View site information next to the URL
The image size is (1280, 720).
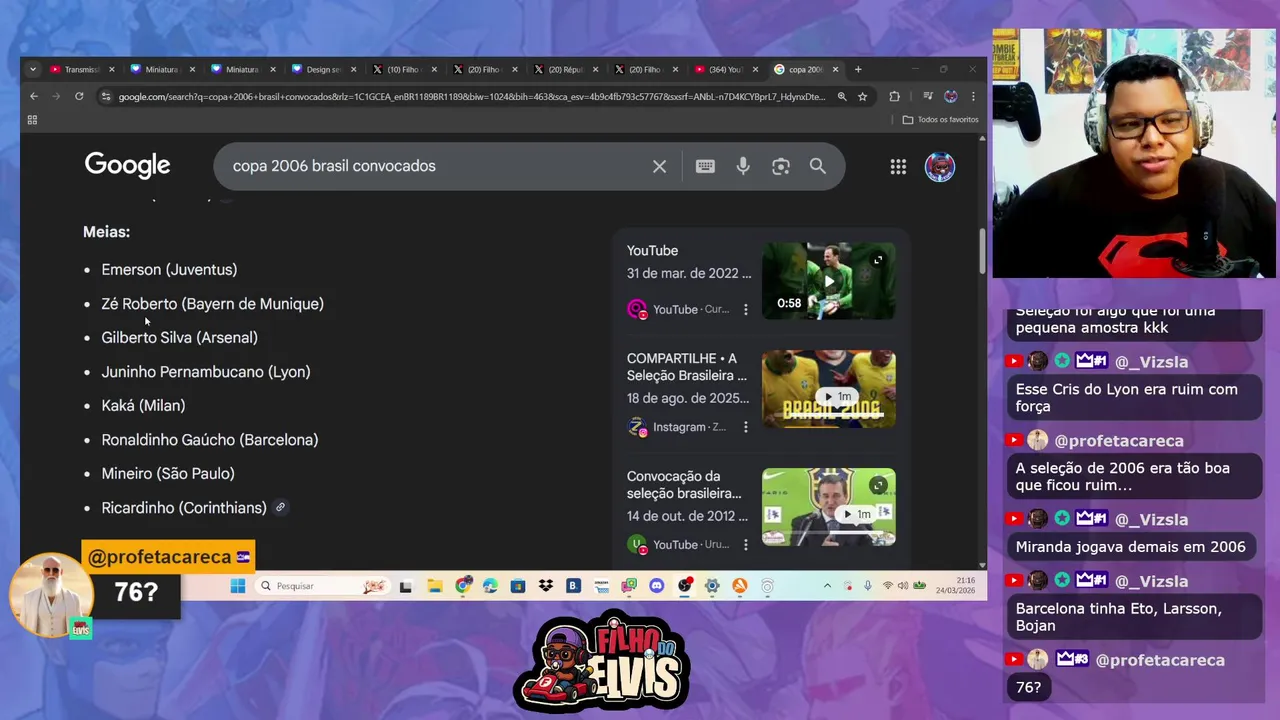105,96
